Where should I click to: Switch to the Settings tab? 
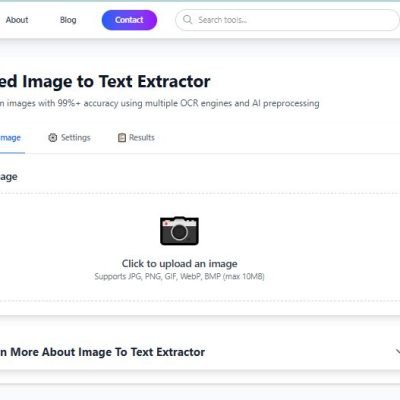tap(69, 138)
